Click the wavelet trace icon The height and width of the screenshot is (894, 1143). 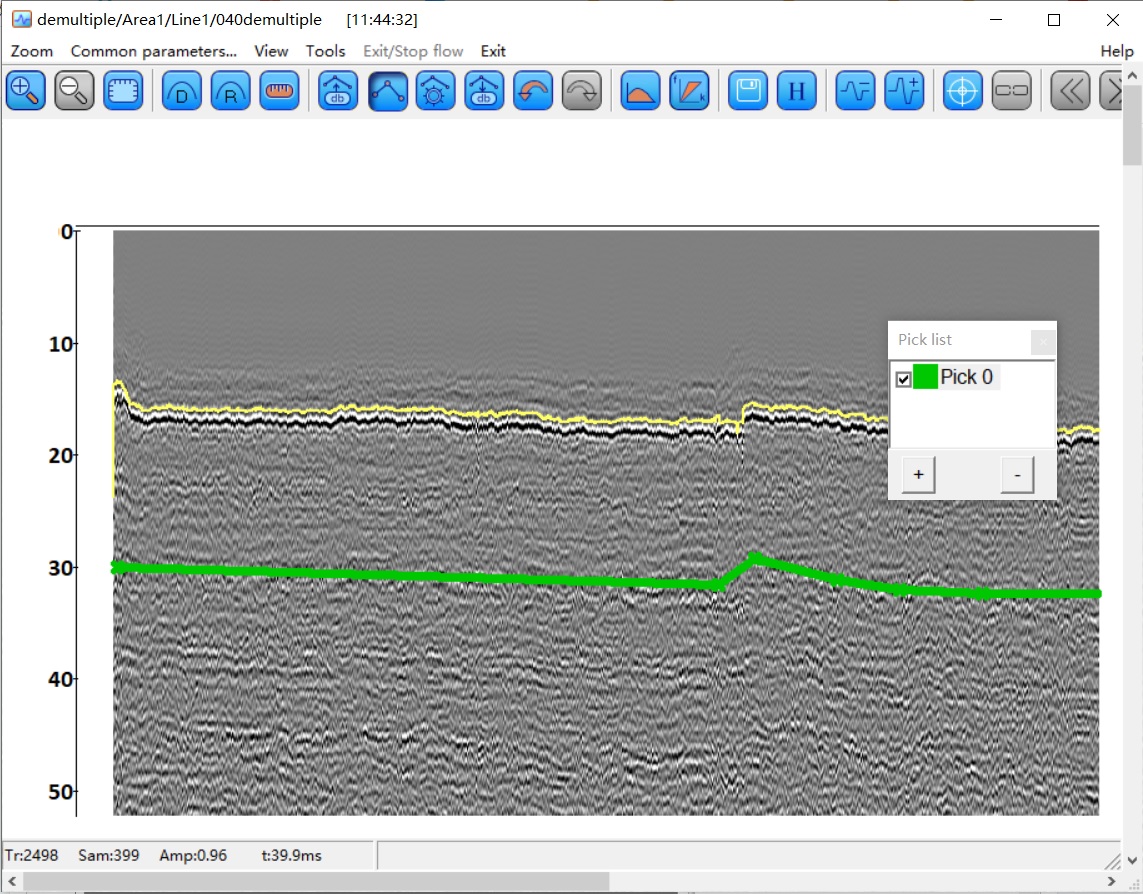[855, 91]
